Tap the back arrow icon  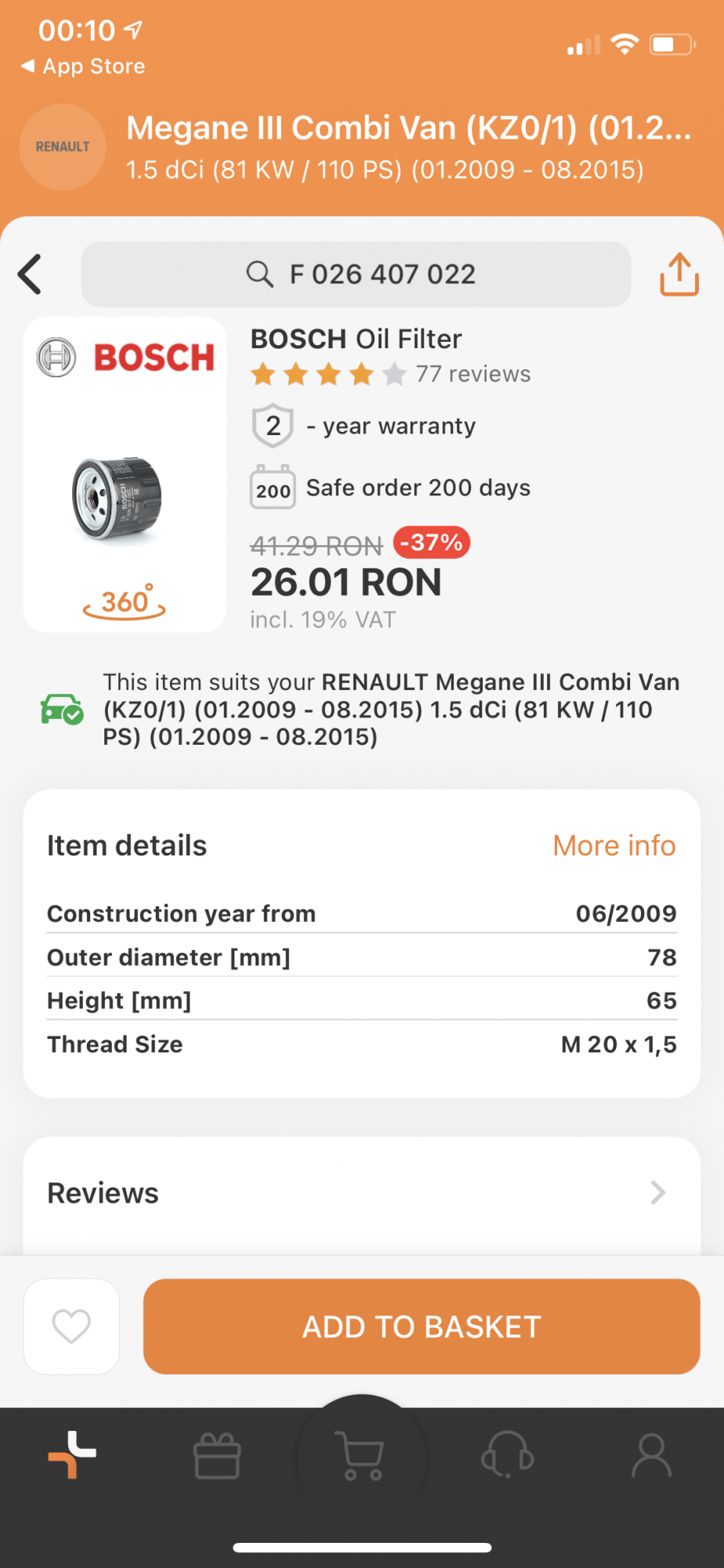coord(30,274)
